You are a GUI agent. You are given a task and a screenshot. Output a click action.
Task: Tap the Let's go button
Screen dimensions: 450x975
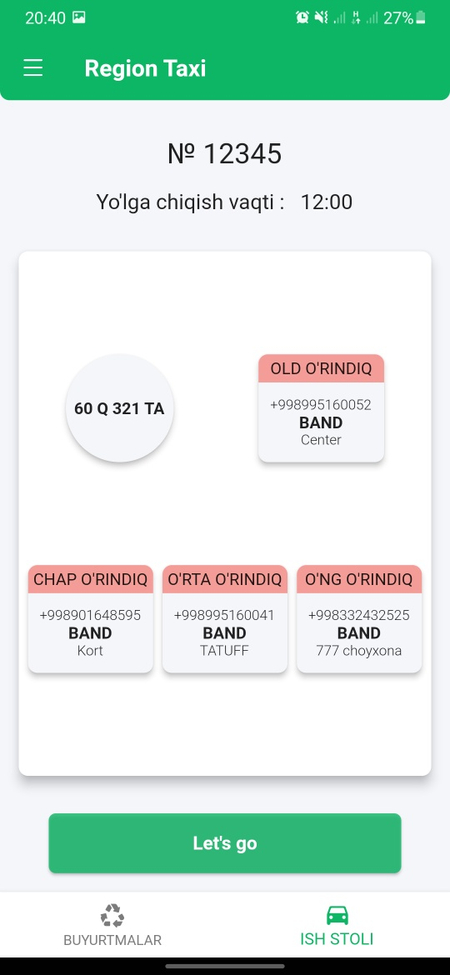coord(225,843)
